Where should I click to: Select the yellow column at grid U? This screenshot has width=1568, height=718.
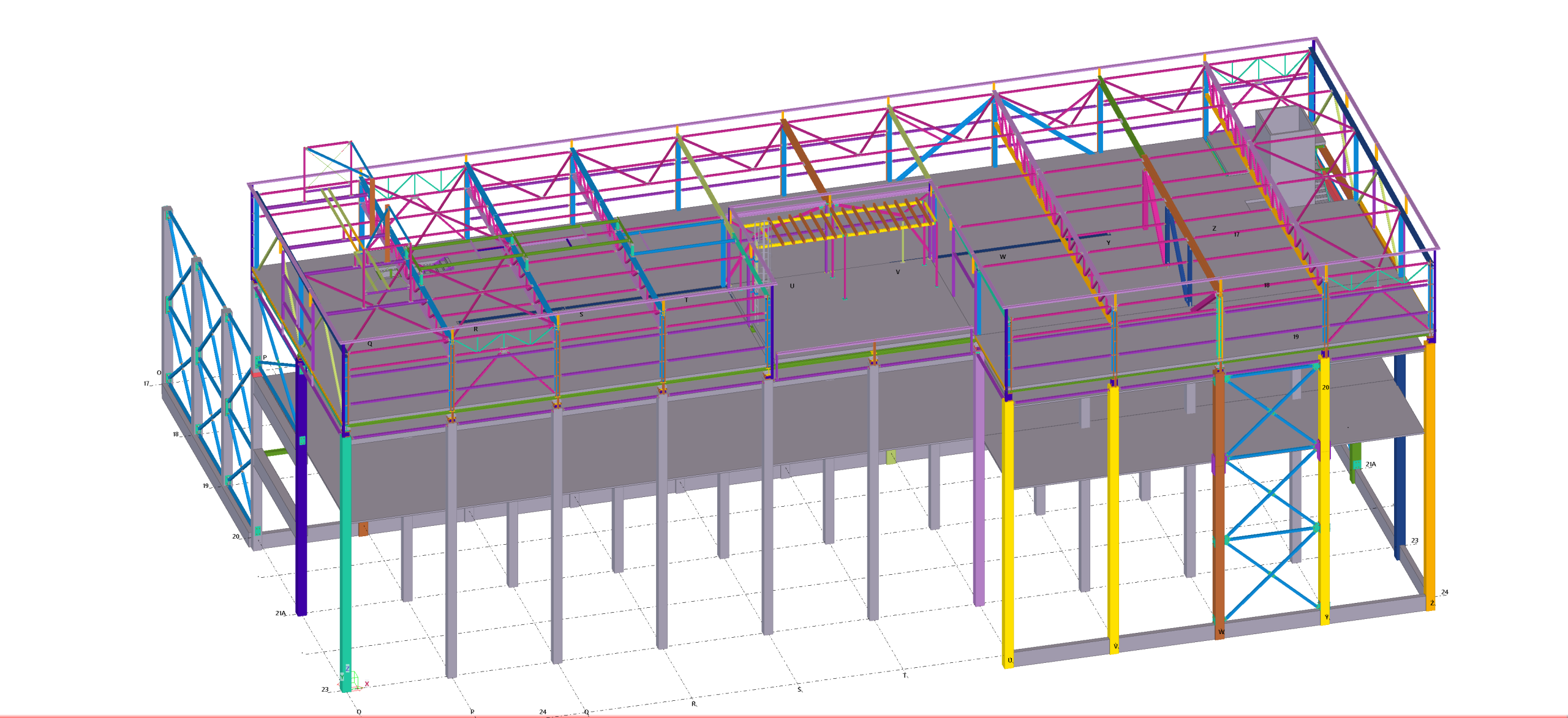(x=1008, y=539)
